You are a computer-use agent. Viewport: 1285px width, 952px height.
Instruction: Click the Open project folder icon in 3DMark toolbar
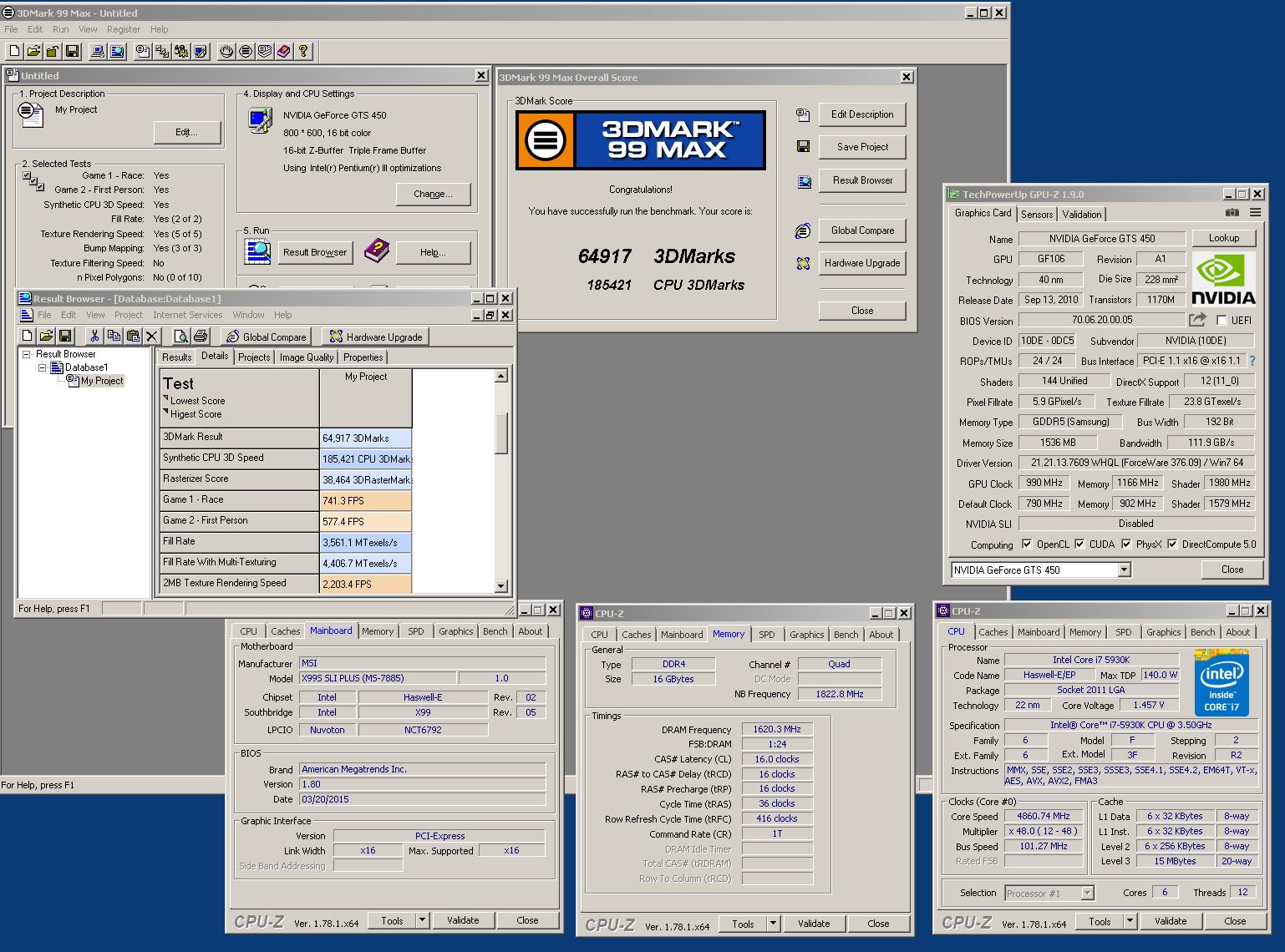pos(33,52)
